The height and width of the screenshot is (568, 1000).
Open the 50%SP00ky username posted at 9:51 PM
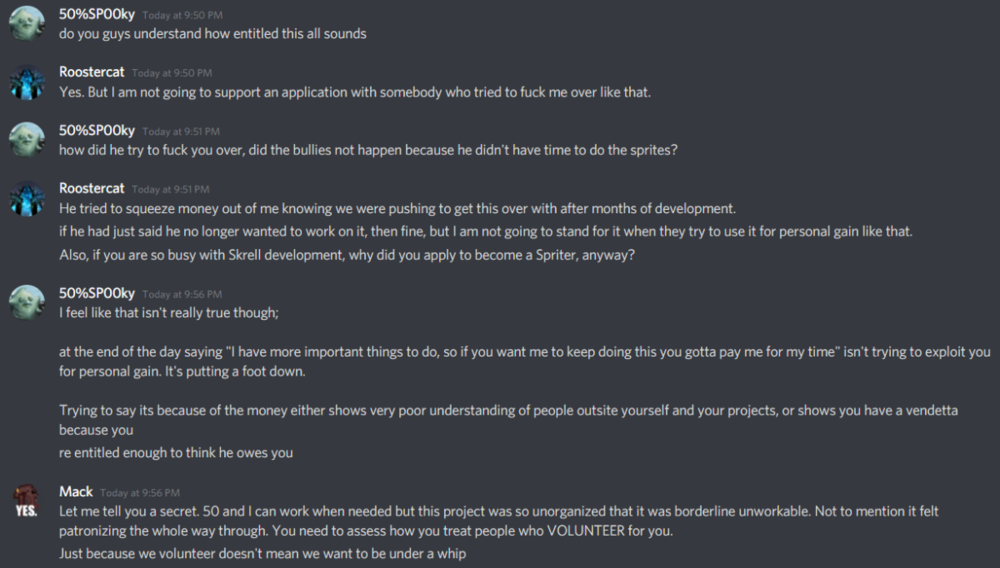pyautogui.click(x=97, y=131)
